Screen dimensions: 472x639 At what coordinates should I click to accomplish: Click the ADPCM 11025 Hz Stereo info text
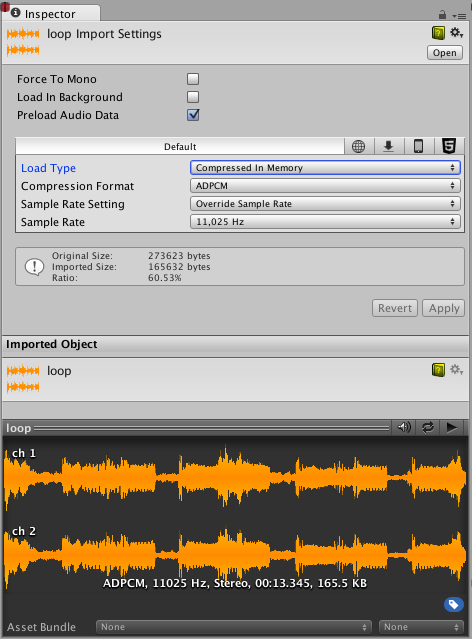coord(235,583)
